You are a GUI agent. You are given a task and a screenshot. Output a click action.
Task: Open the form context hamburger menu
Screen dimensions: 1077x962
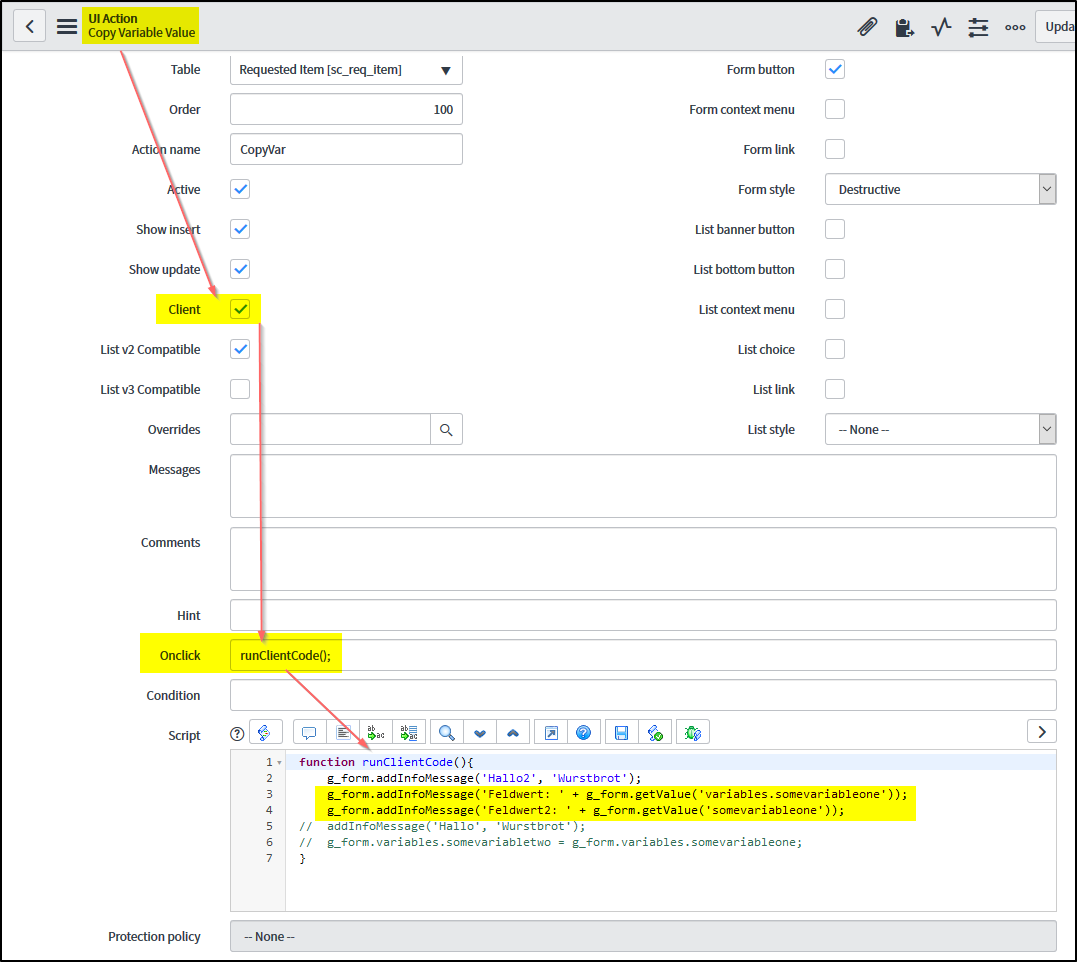coord(67,26)
